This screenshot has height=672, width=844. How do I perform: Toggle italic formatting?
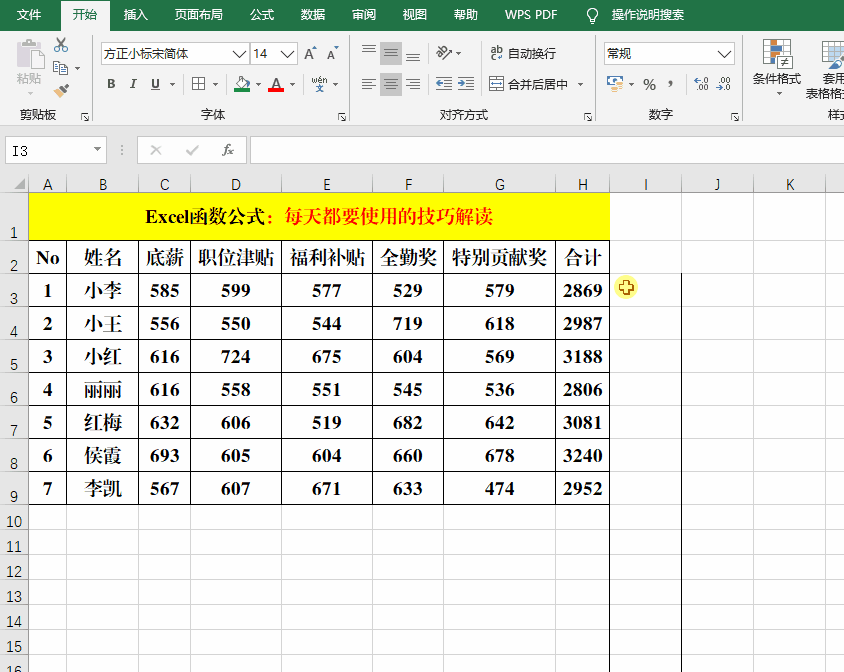tap(134, 84)
